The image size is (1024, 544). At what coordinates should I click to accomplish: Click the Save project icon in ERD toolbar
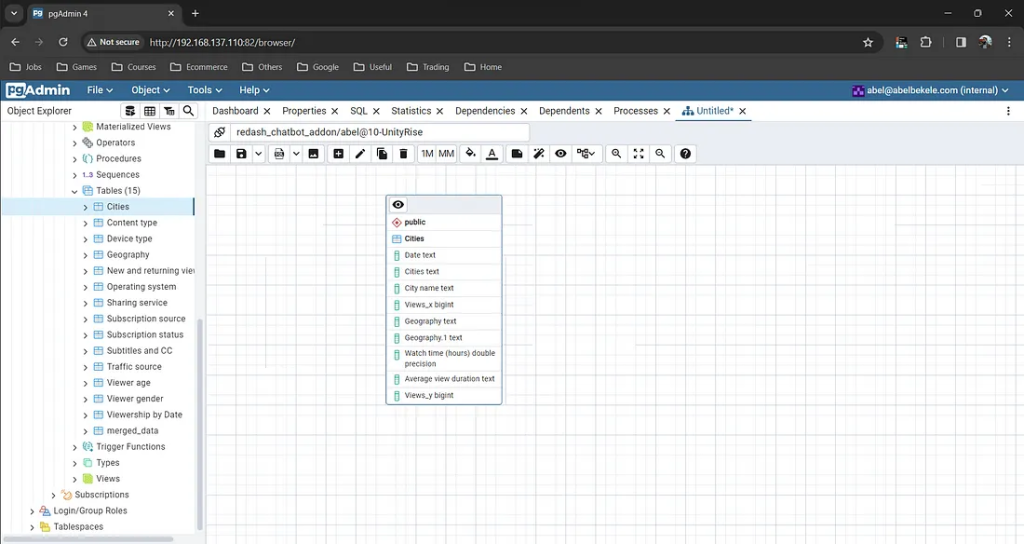[241, 154]
